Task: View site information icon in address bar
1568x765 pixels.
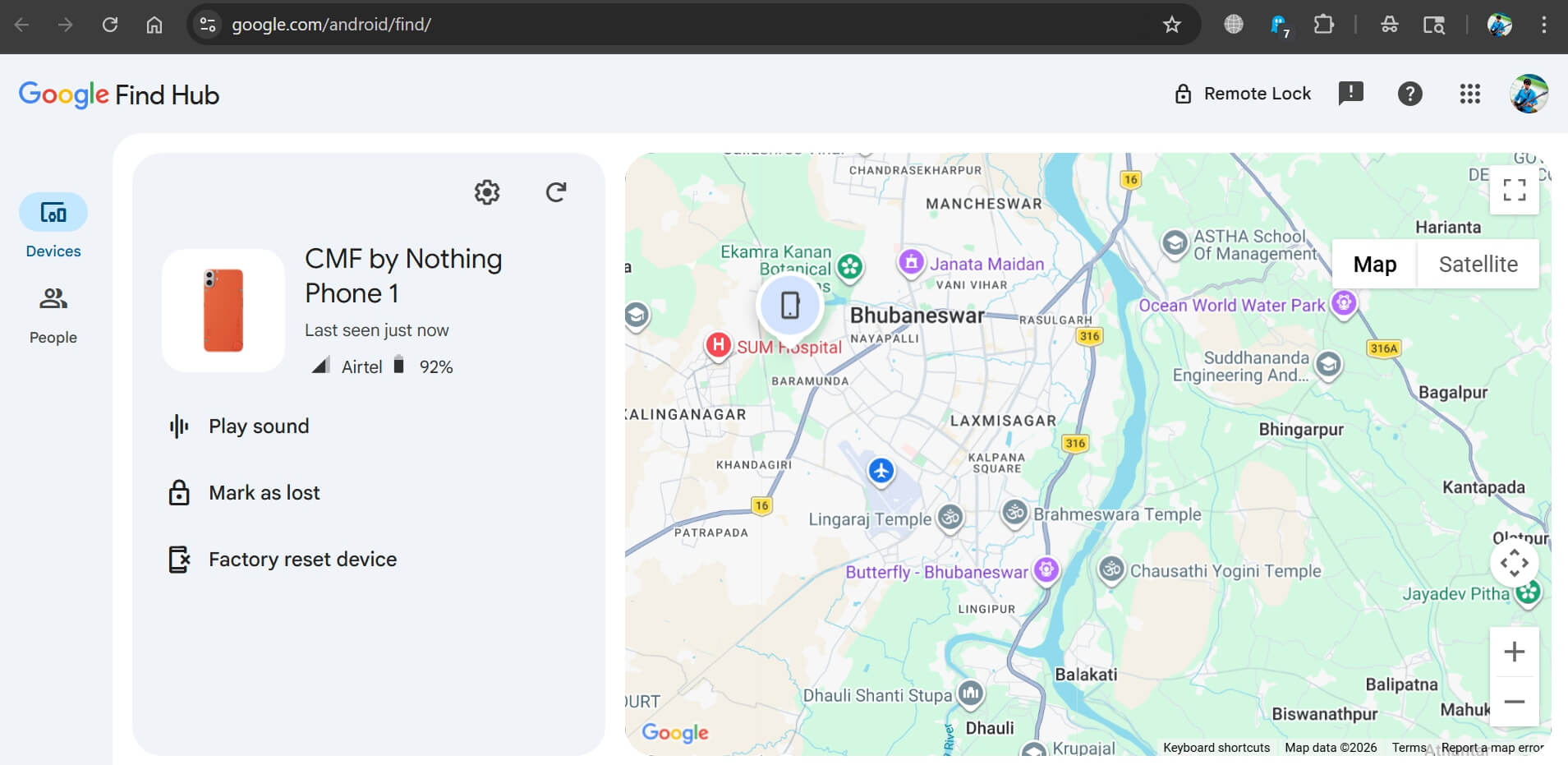Action: [208, 25]
